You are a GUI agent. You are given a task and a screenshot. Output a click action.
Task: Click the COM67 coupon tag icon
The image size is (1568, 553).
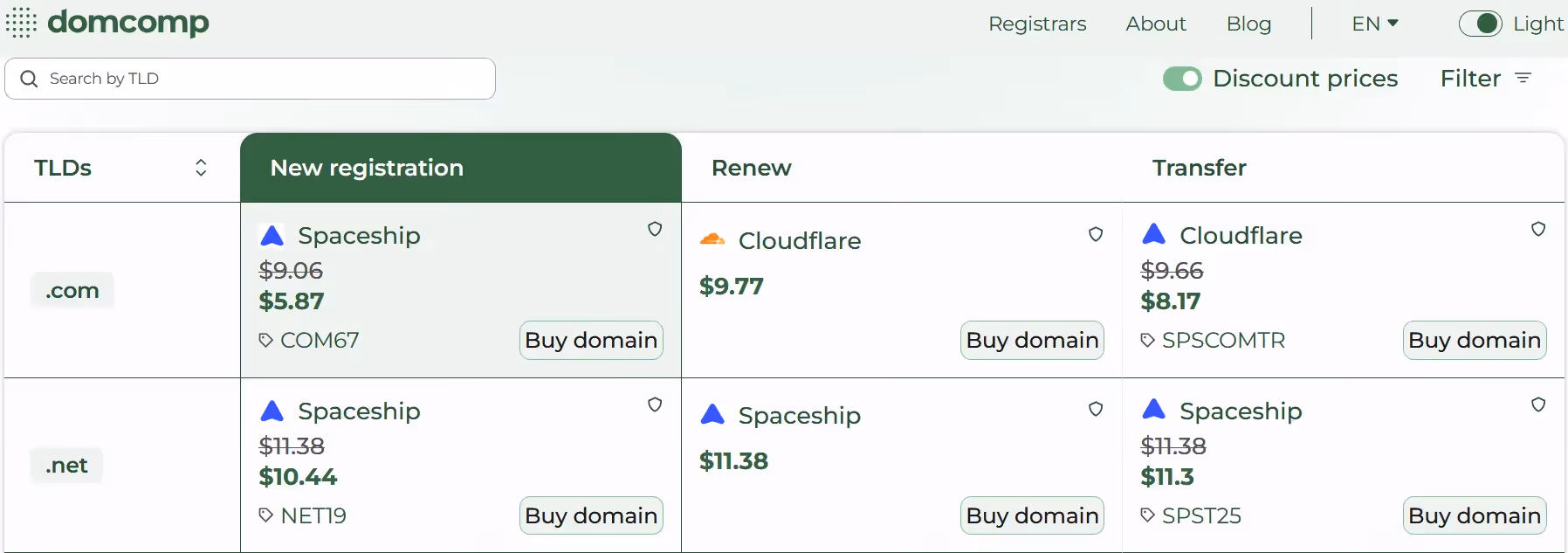click(266, 340)
